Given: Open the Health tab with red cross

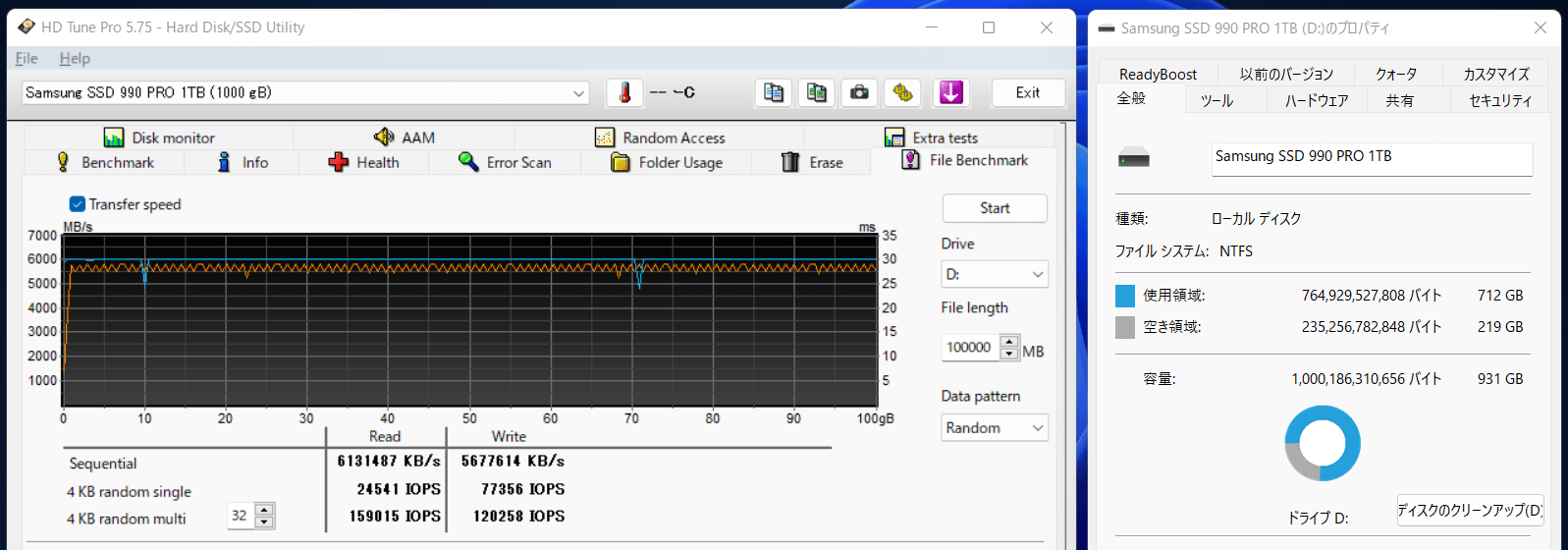Looking at the screenshot, I should click(x=364, y=162).
